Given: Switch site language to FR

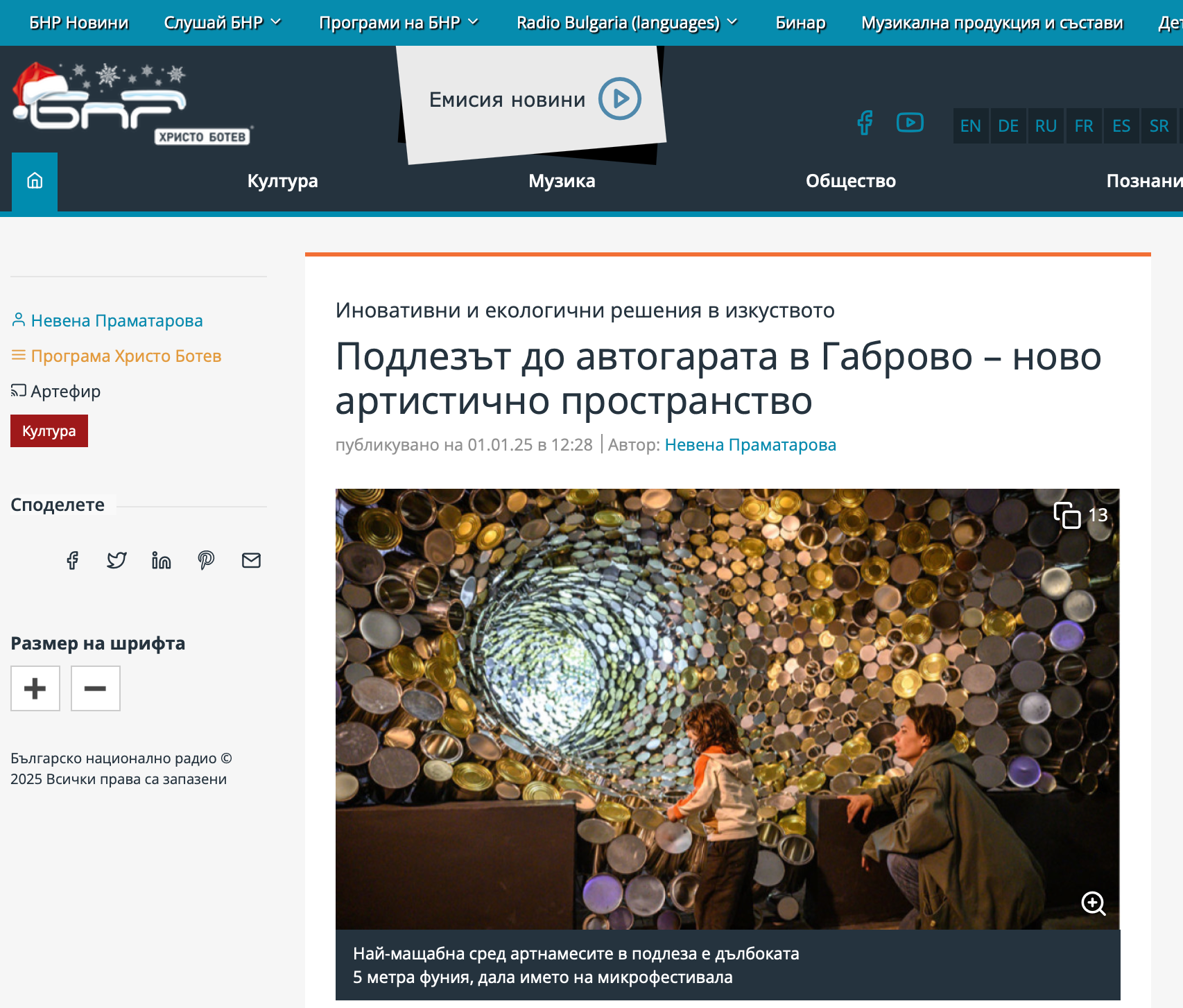Looking at the screenshot, I should point(1084,125).
